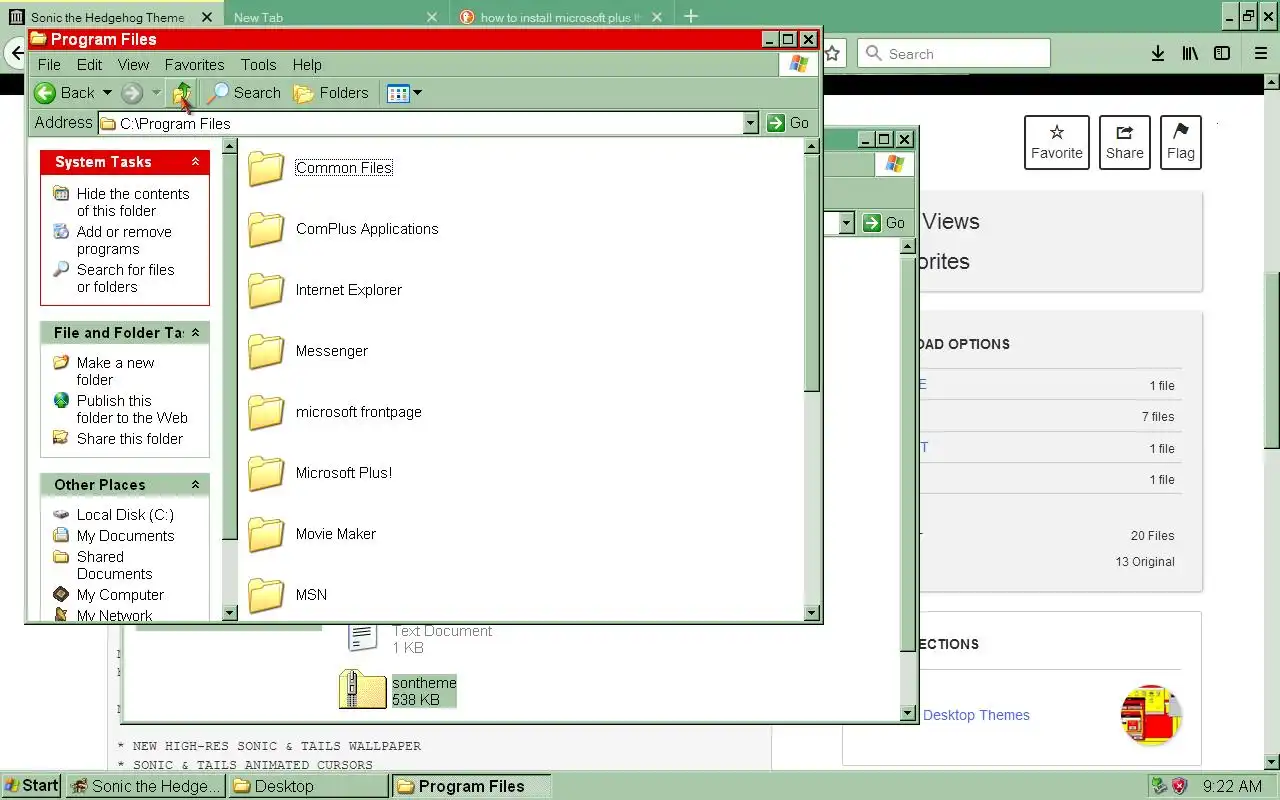Collapse the Other Places panel
1280x800 pixels.
point(196,485)
